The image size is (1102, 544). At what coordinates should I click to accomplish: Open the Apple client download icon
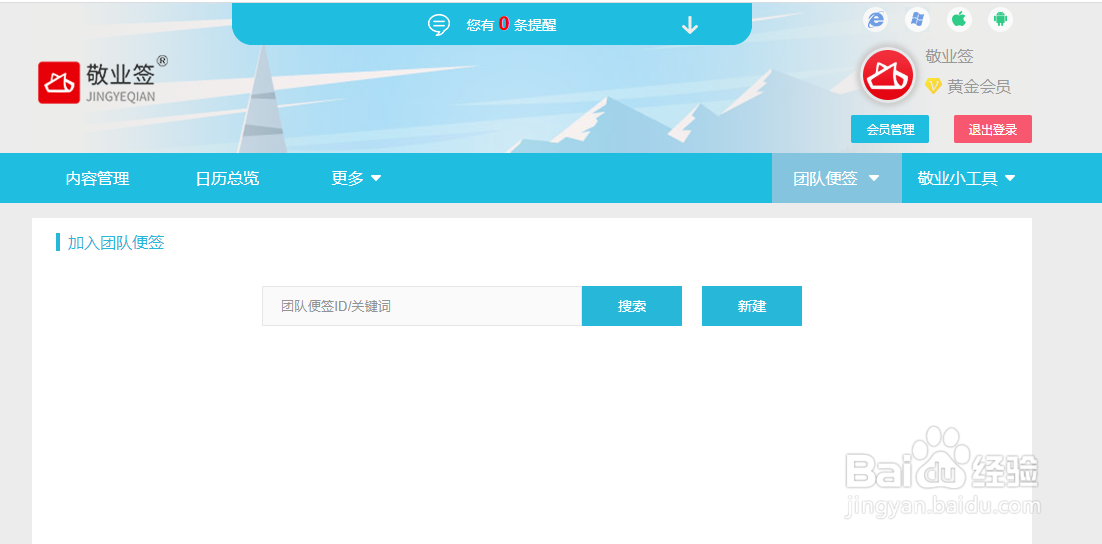959,19
